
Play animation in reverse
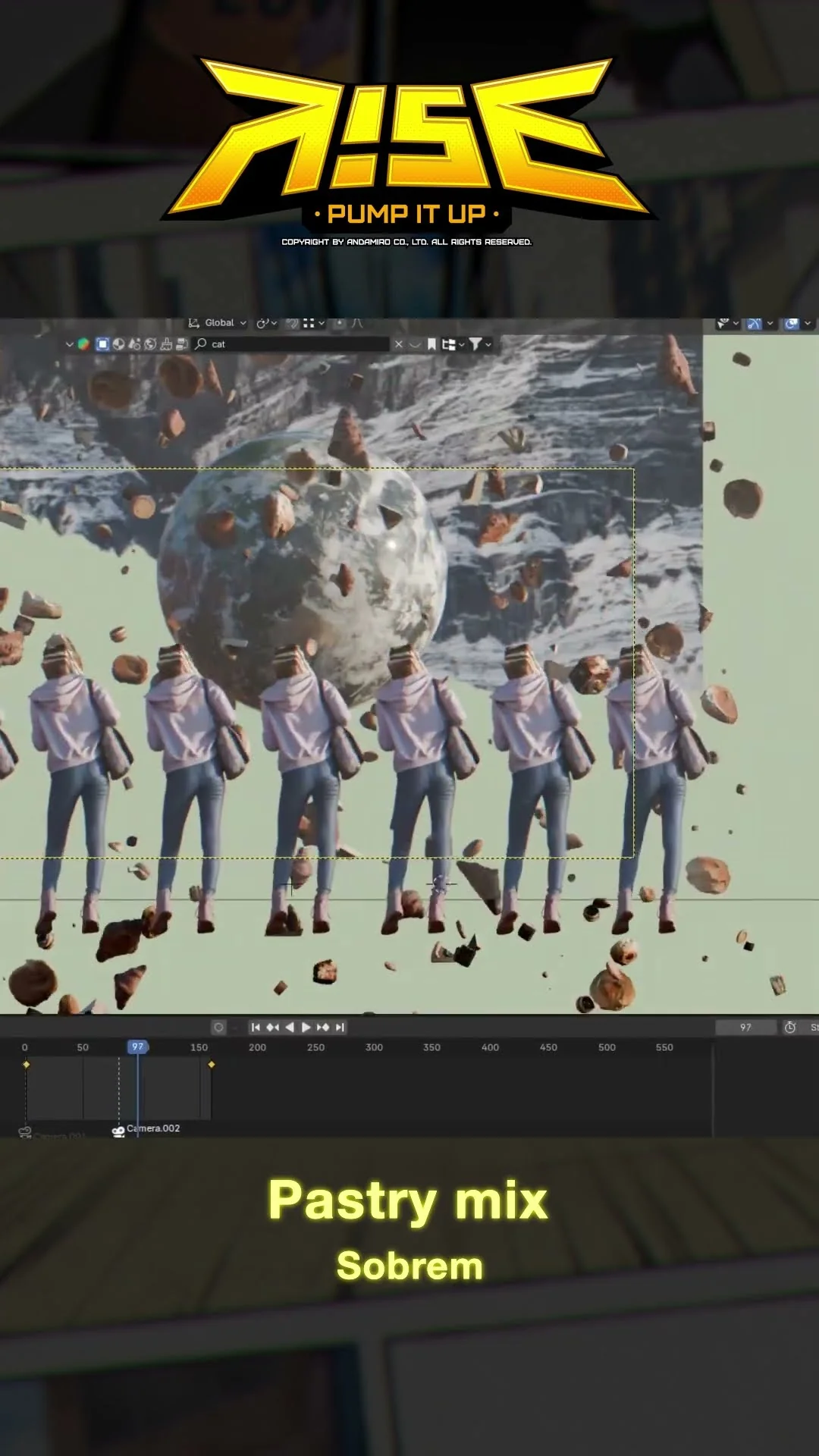click(289, 1027)
